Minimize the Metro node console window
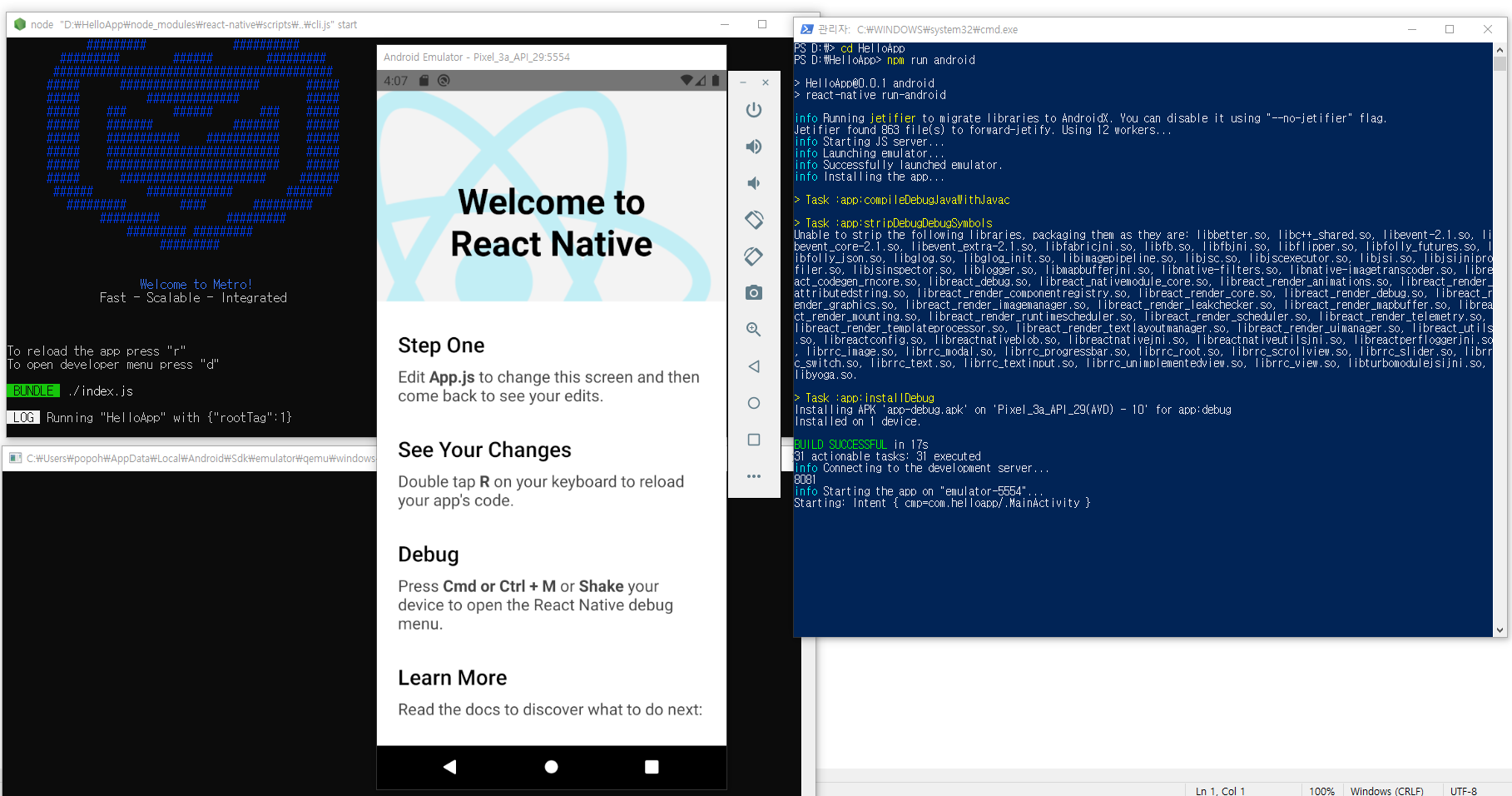1512x796 pixels. pos(725,24)
